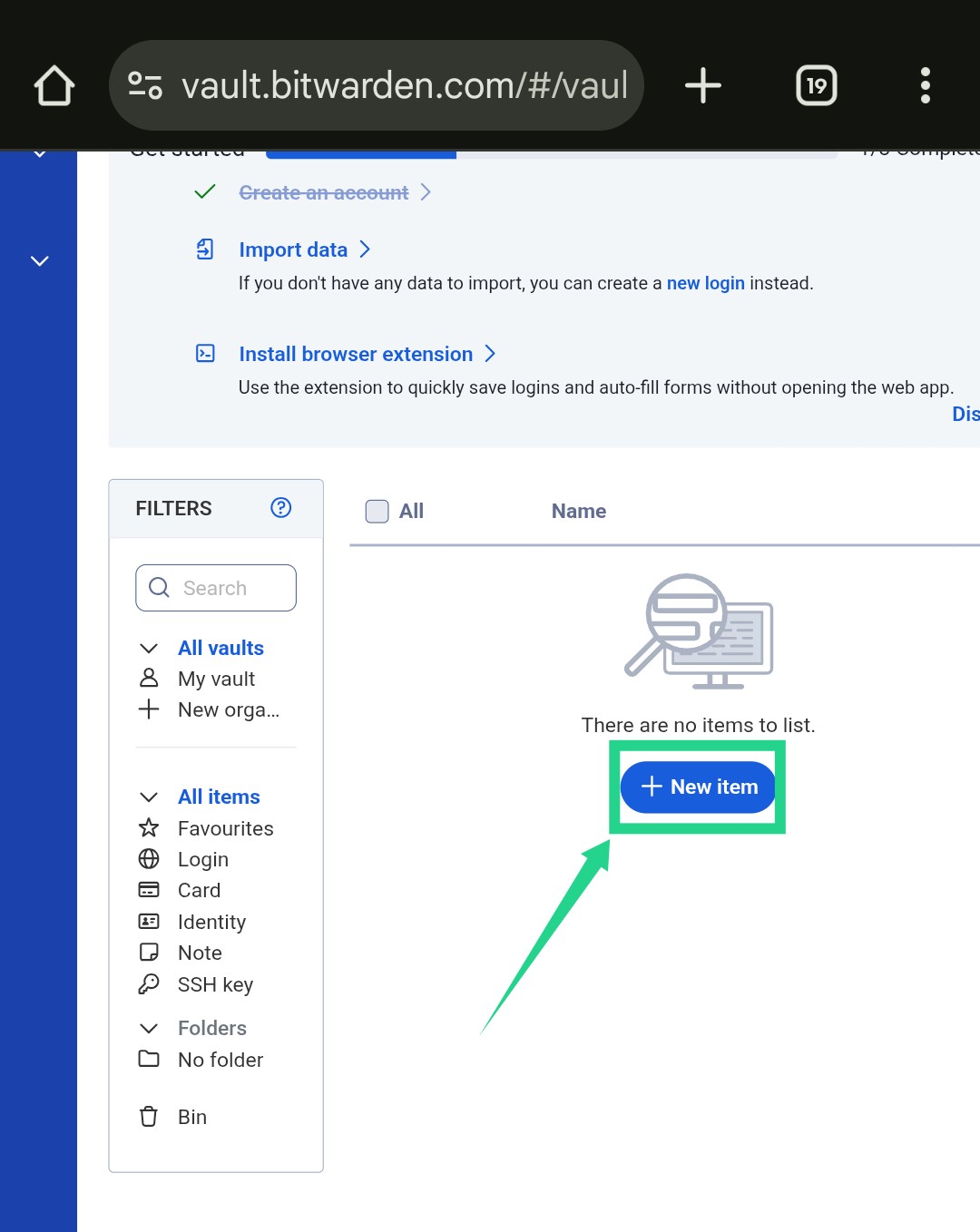Screen dimensions: 980x1232
Task: Tick the All select checkbox
Action: click(x=377, y=512)
